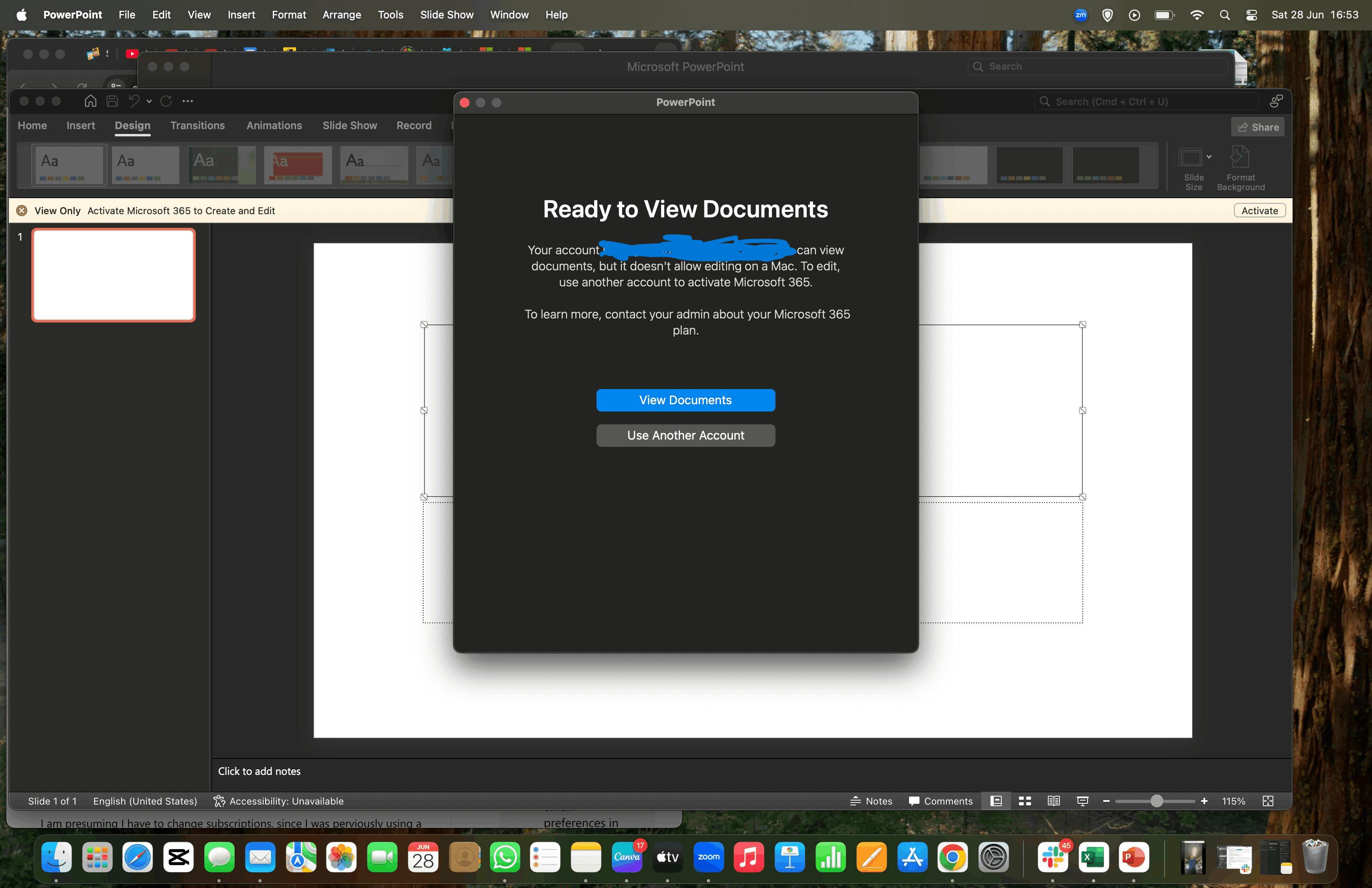
Task: Open the Arrange menu in menu bar
Action: tap(341, 15)
